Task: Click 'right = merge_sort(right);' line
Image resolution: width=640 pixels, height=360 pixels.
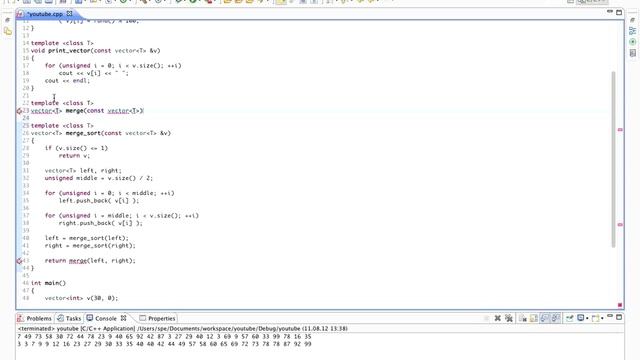Action: [90, 245]
